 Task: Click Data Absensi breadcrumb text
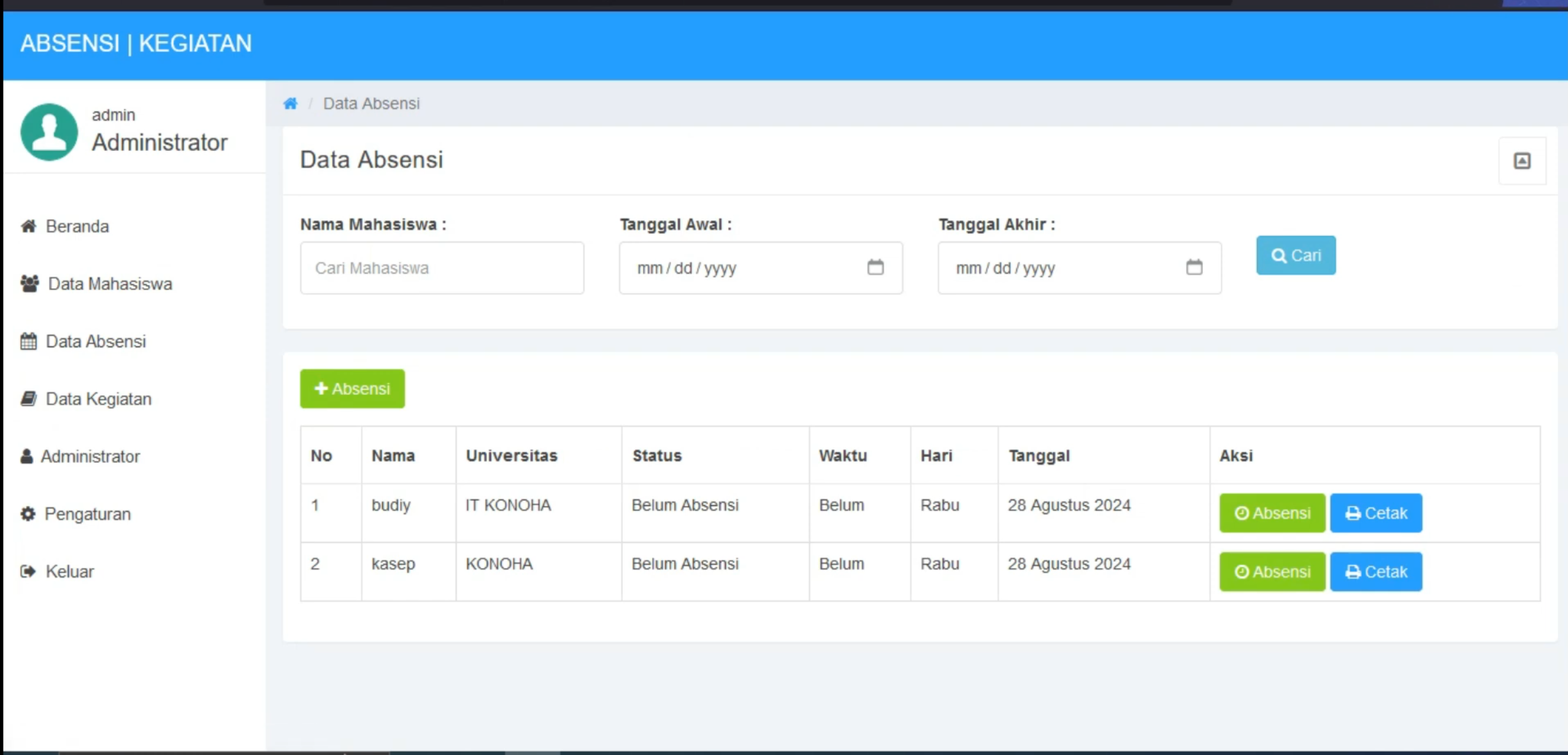point(371,104)
